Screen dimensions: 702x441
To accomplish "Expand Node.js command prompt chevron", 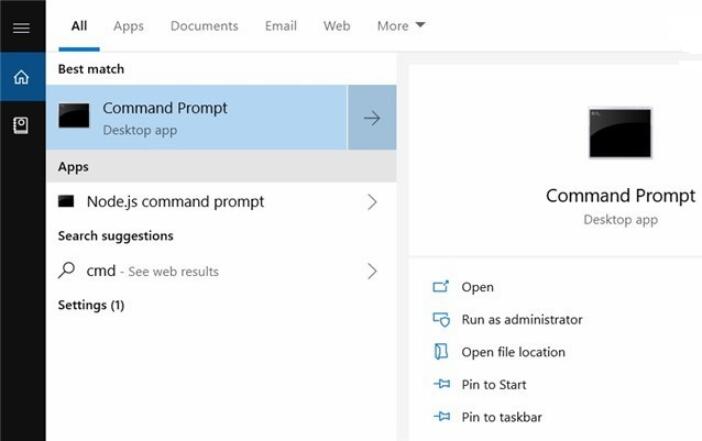I will point(372,202).
